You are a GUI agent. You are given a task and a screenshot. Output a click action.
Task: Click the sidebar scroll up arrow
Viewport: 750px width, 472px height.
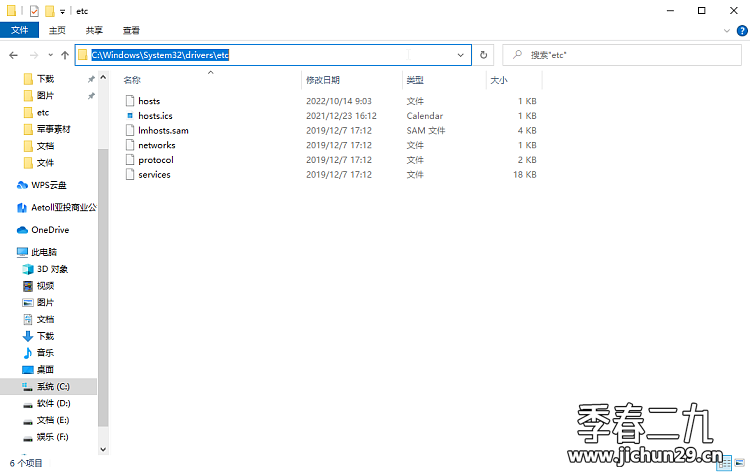pos(103,77)
